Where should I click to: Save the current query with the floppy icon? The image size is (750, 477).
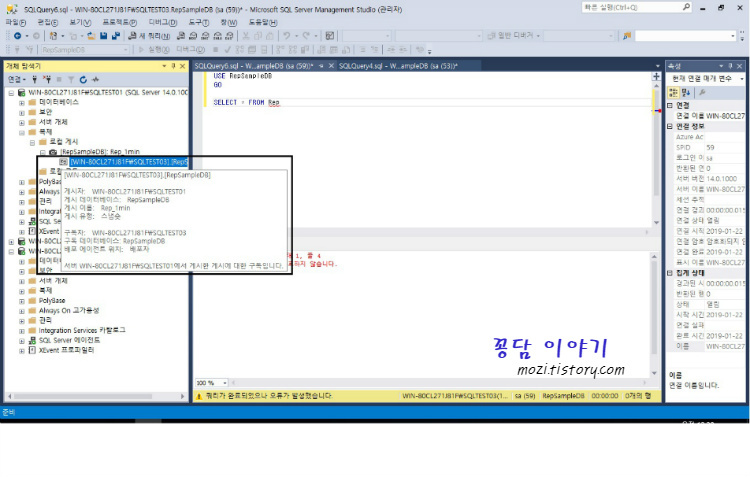103,36
